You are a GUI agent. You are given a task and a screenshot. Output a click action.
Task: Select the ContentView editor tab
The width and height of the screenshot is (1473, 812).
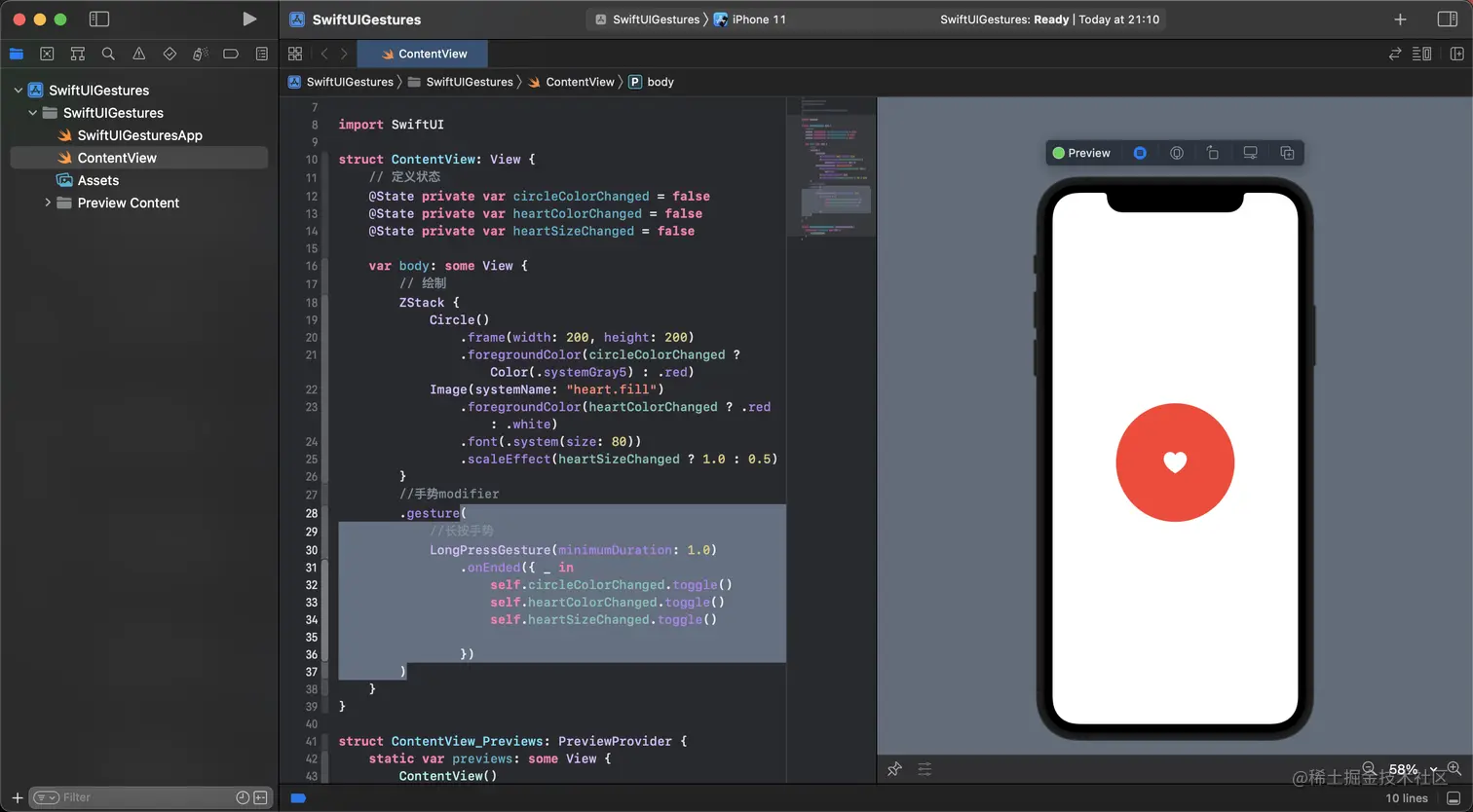coord(425,54)
